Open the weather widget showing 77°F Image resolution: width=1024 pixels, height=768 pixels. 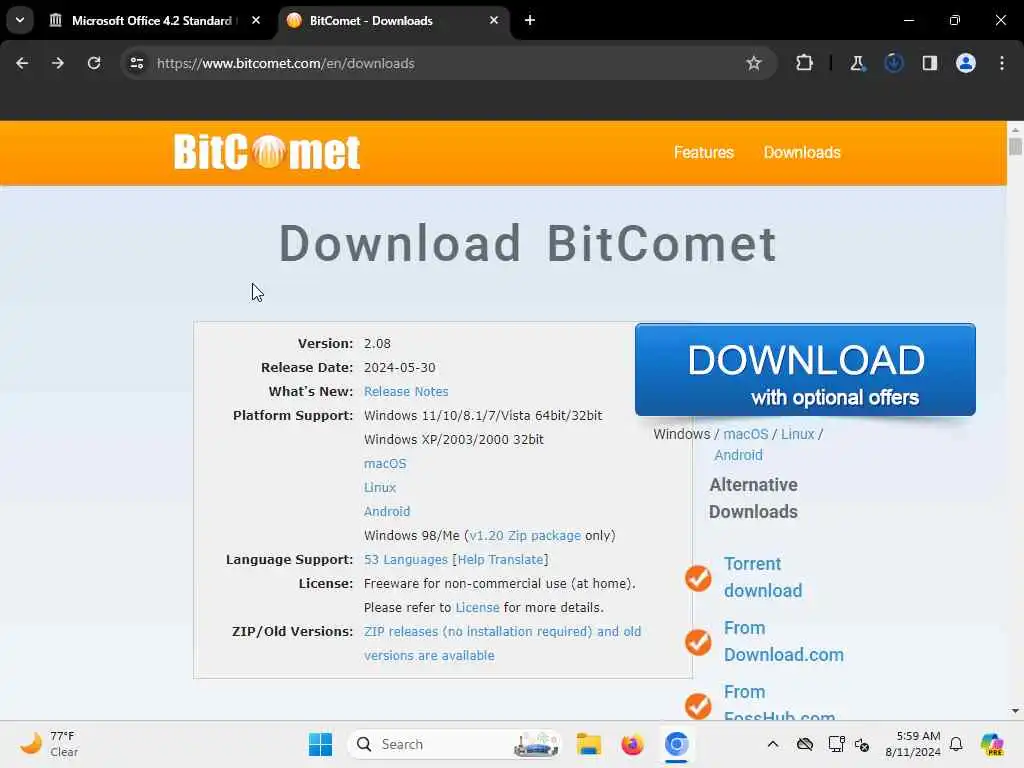click(49, 744)
